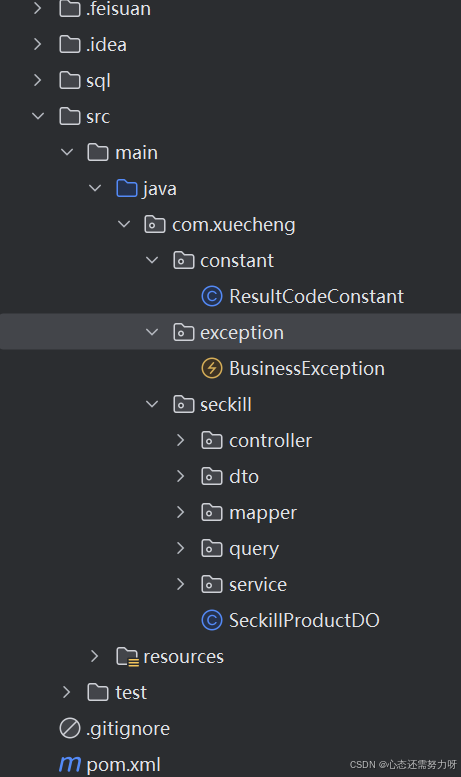Expand the .idea folder chevron
461x777 pixels.
[x=38, y=45]
